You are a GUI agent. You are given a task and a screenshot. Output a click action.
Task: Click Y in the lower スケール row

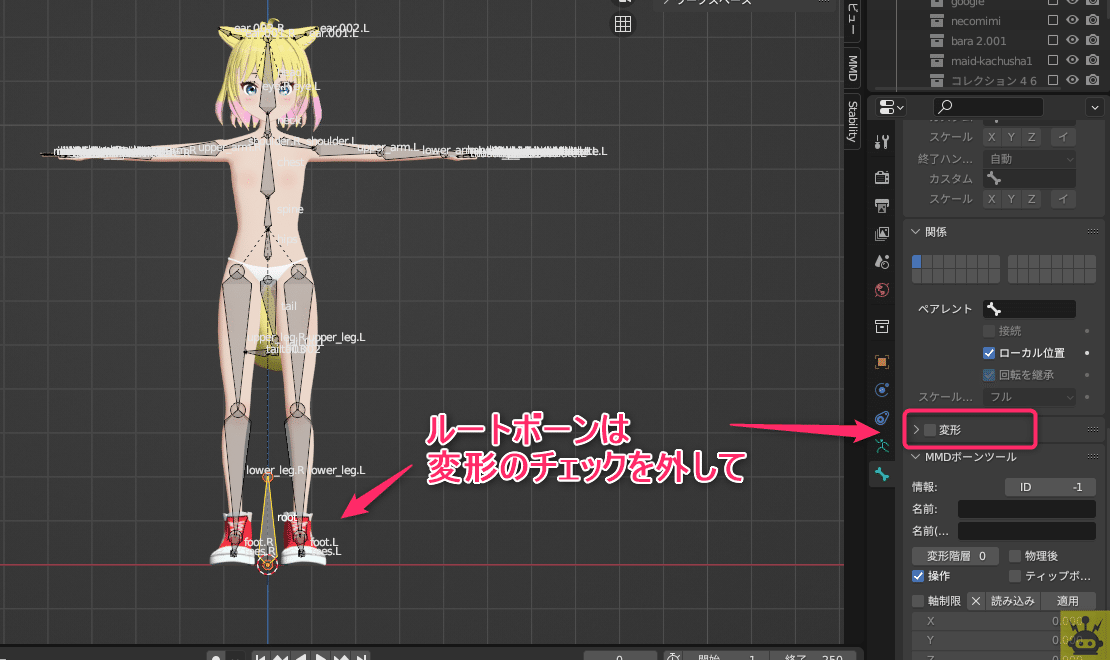tap(1012, 199)
